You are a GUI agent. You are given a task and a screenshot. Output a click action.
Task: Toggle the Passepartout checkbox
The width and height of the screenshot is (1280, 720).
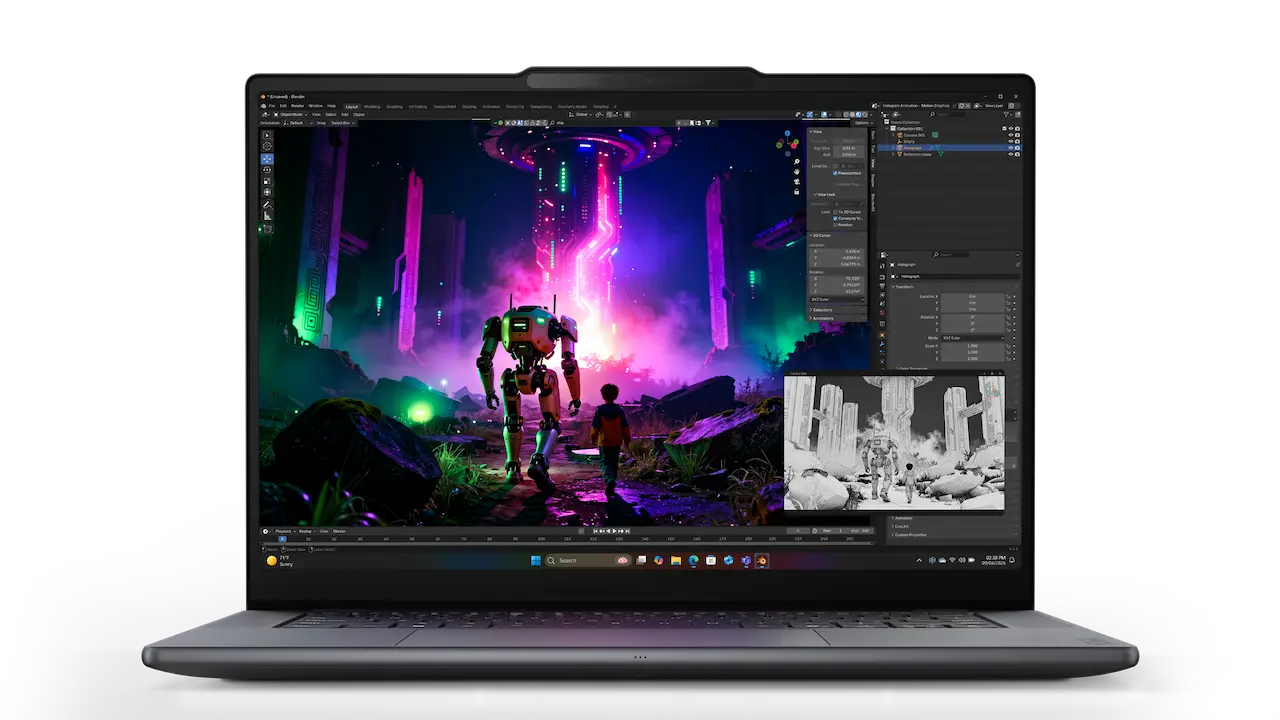pos(836,173)
